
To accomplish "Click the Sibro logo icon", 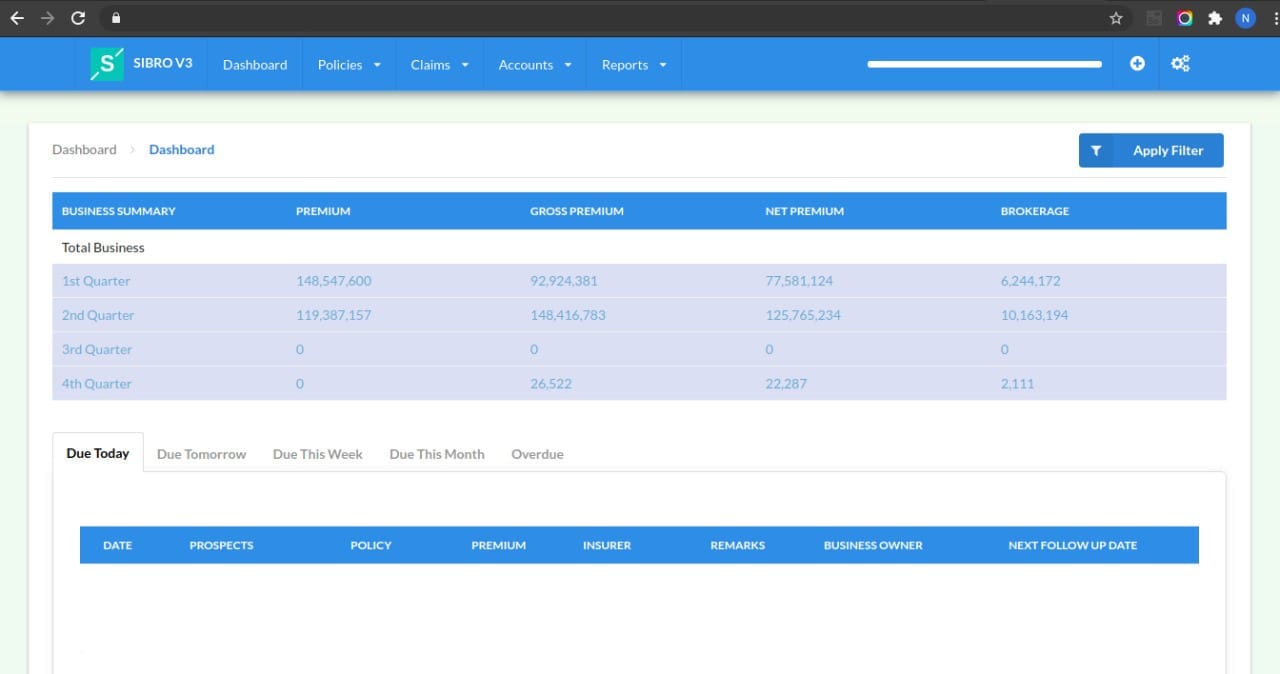I will click(x=105, y=63).
